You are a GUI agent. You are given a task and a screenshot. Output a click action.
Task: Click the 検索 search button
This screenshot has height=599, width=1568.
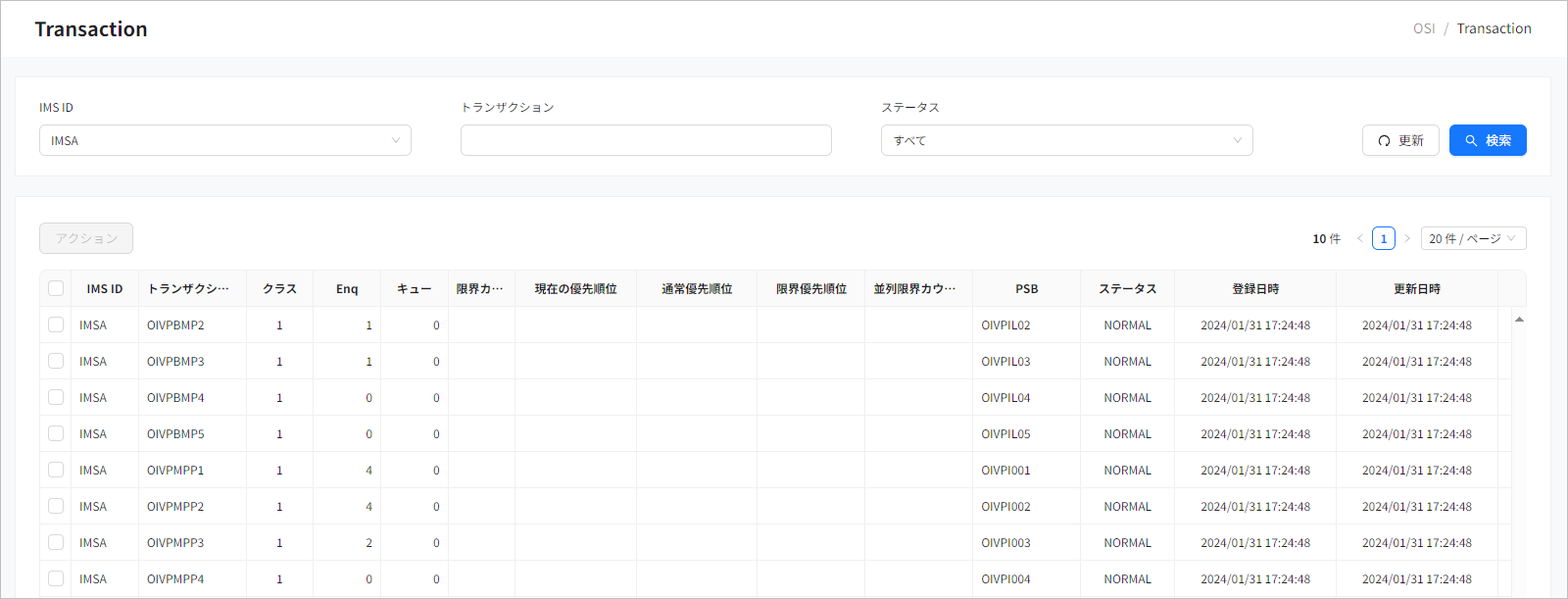pos(1487,140)
